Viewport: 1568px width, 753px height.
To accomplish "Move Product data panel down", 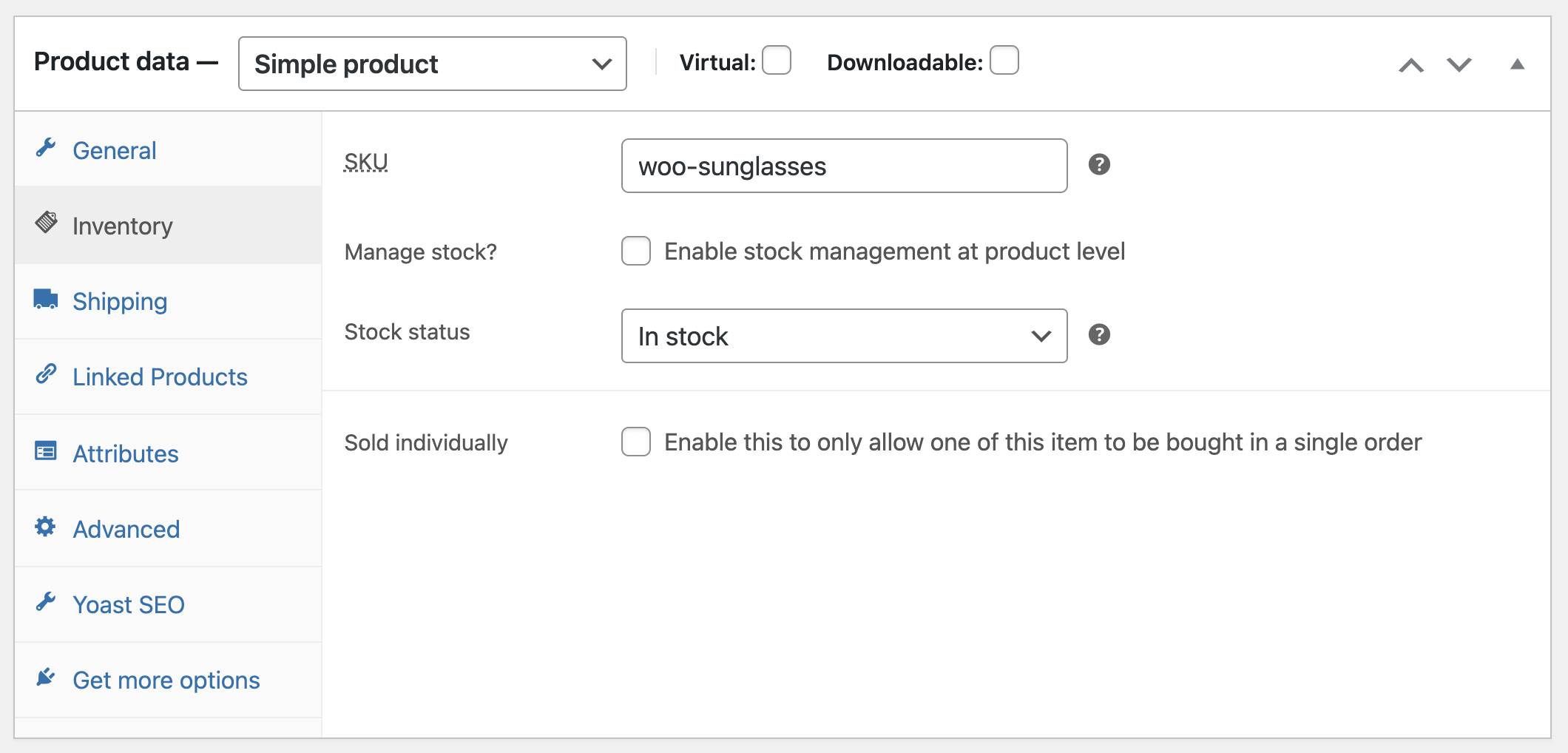I will click(x=1459, y=65).
